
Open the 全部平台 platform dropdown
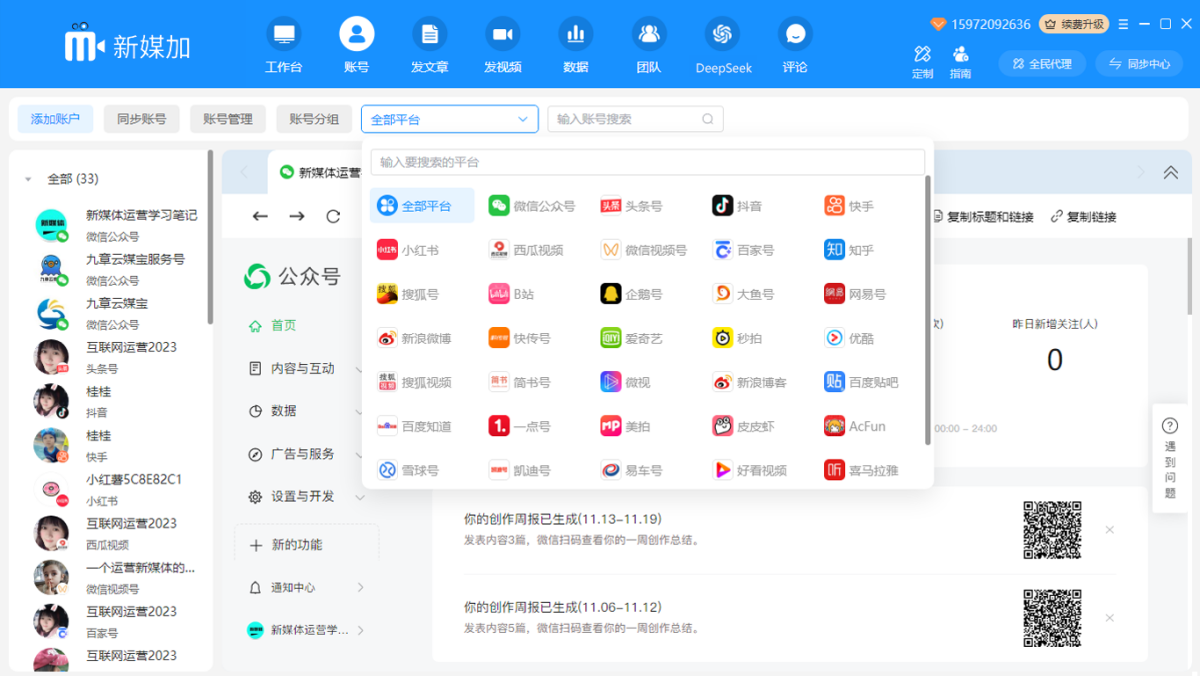coord(449,118)
